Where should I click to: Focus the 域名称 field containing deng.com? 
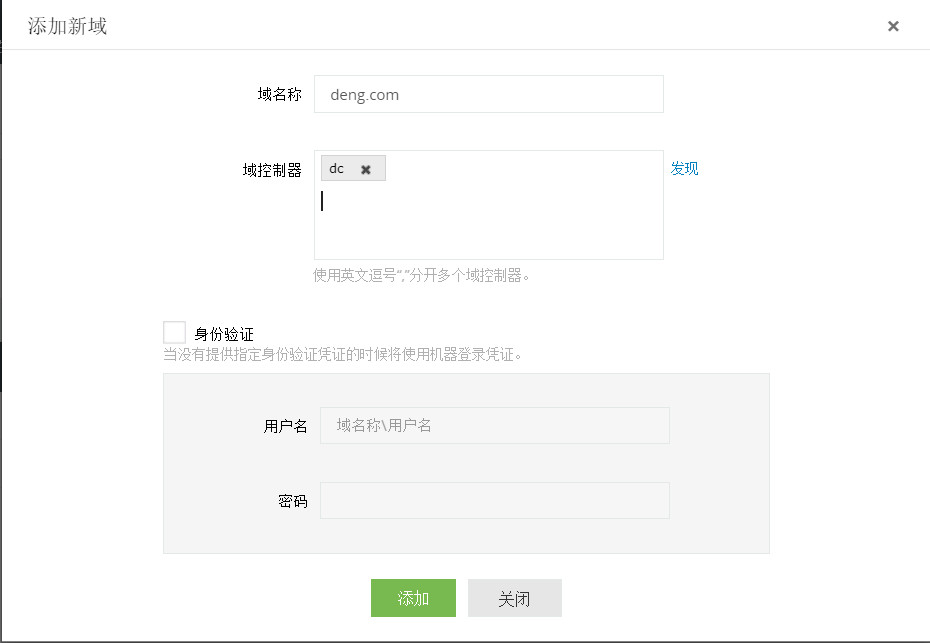(x=488, y=95)
